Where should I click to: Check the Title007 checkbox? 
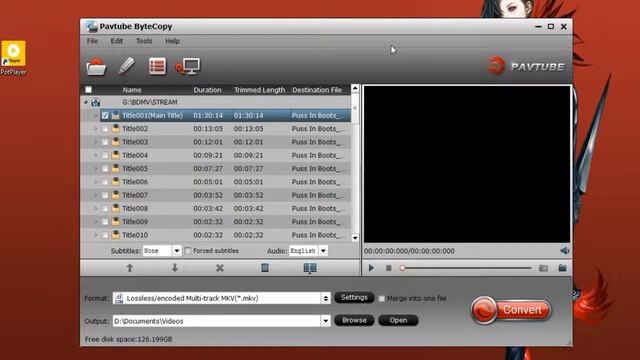point(105,196)
